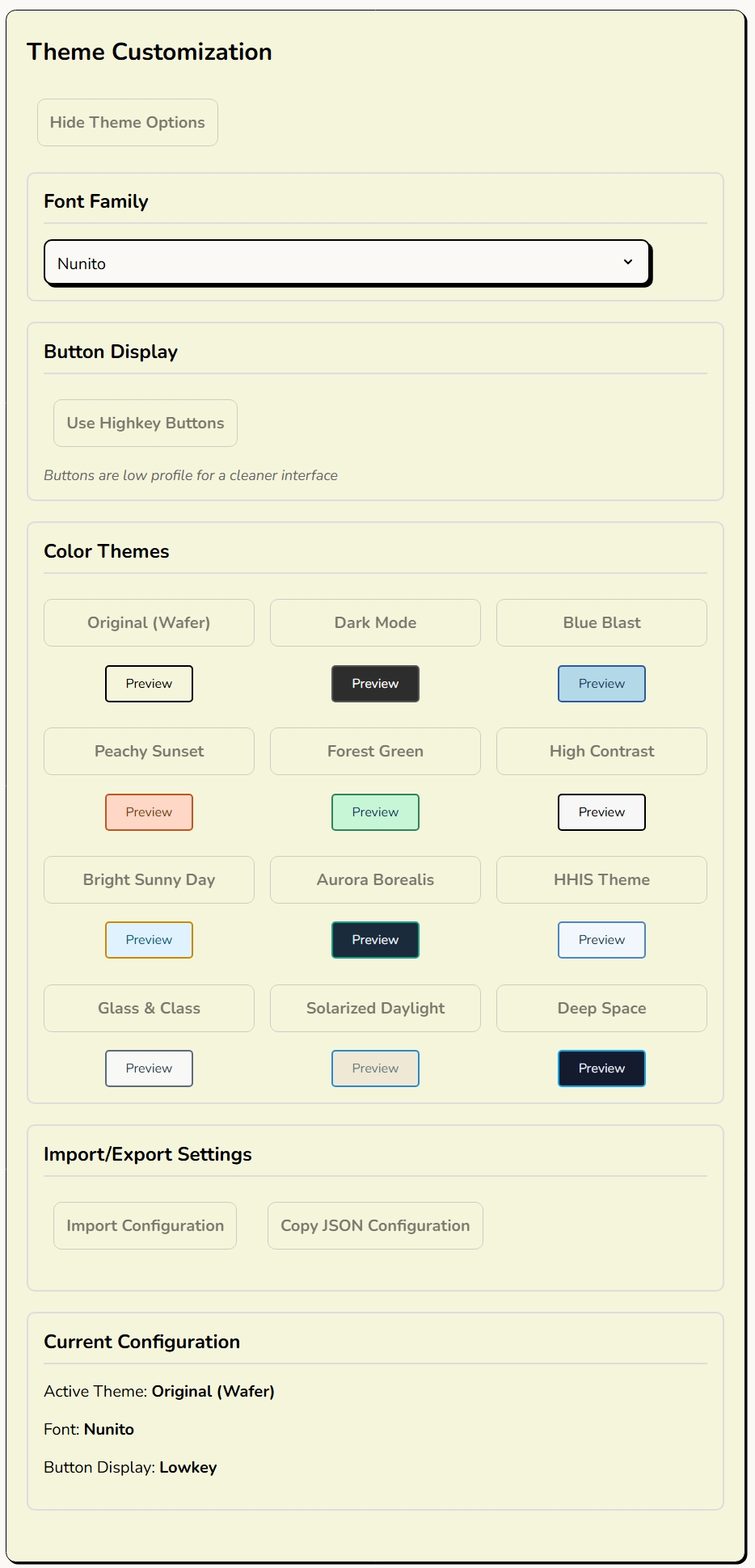The width and height of the screenshot is (755, 1568).
Task: Click the dropdown chevron in font selector
Action: 628,262
